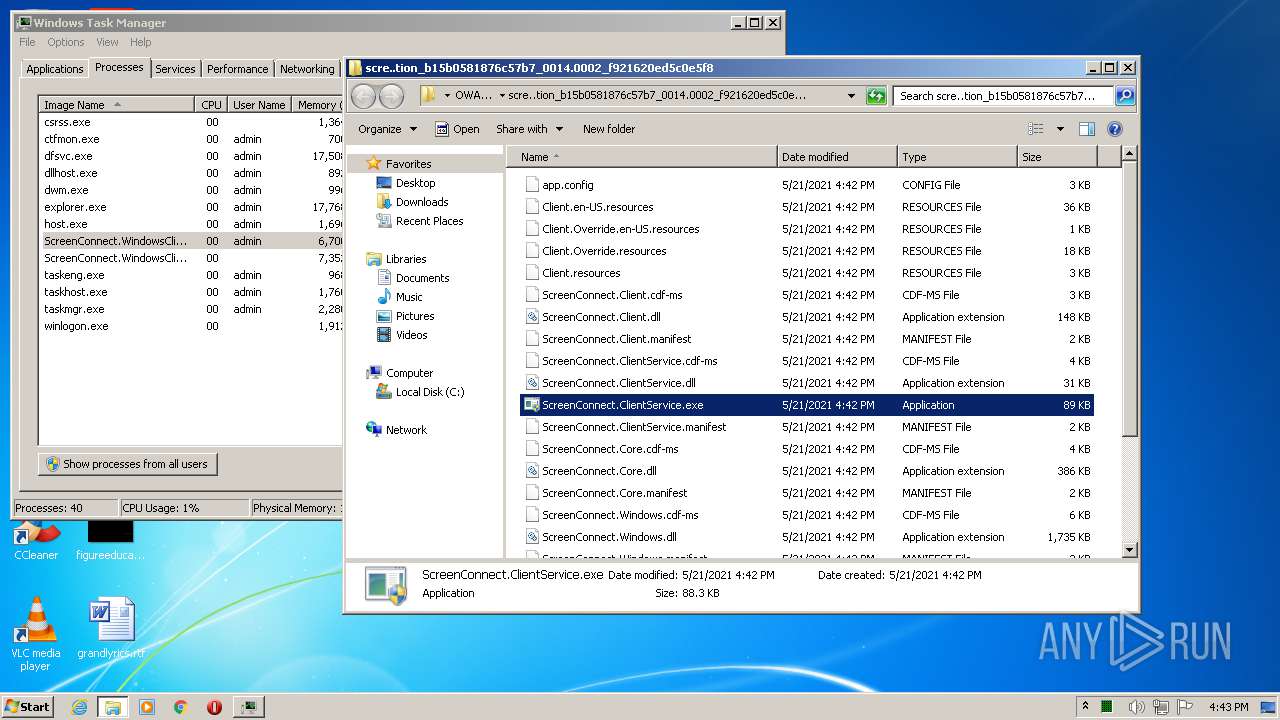Click the Explorer Forward navigation arrow

(x=391, y=96)
